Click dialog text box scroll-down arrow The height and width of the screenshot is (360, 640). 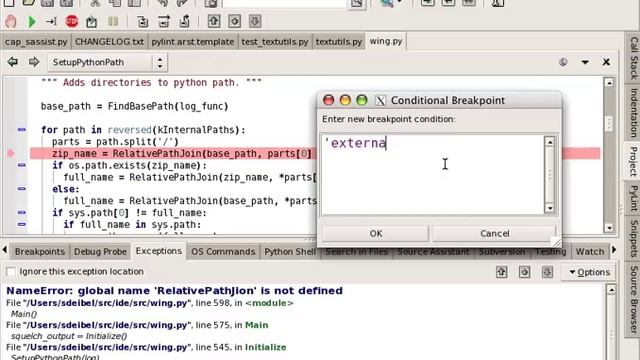550,208
